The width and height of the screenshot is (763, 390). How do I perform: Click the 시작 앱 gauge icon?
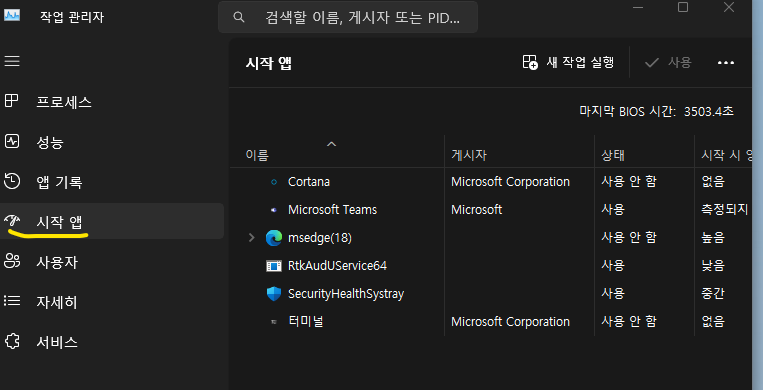pos(12,222)
